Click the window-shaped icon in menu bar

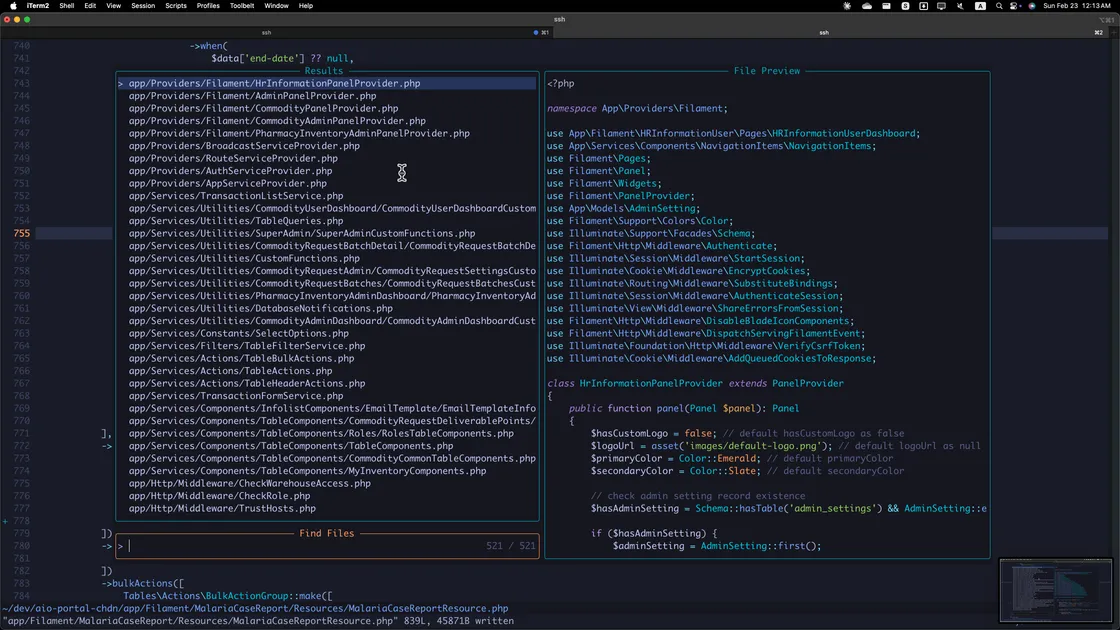(886, 6)
